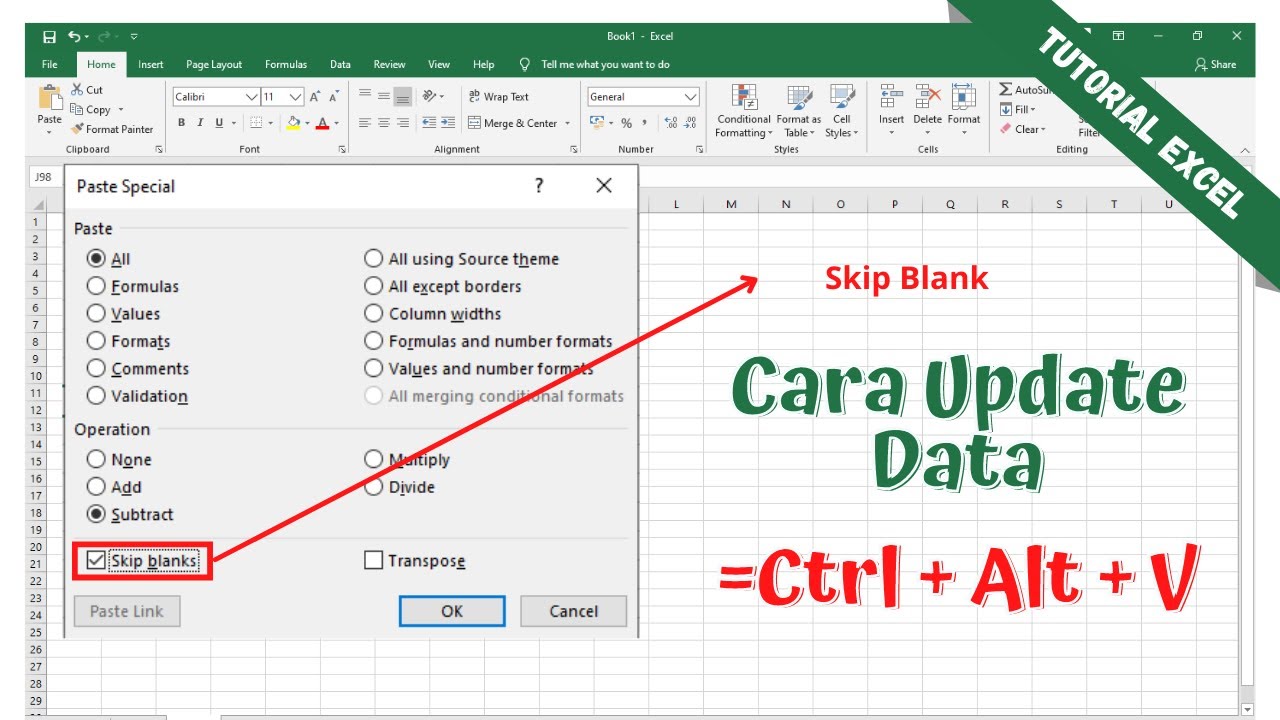
Task: Click the Save icon in quick access toolbar
Action: tap(49, 37)
